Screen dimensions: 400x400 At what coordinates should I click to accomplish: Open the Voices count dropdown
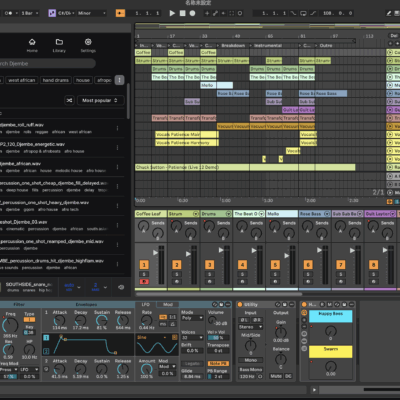[192, 338]
